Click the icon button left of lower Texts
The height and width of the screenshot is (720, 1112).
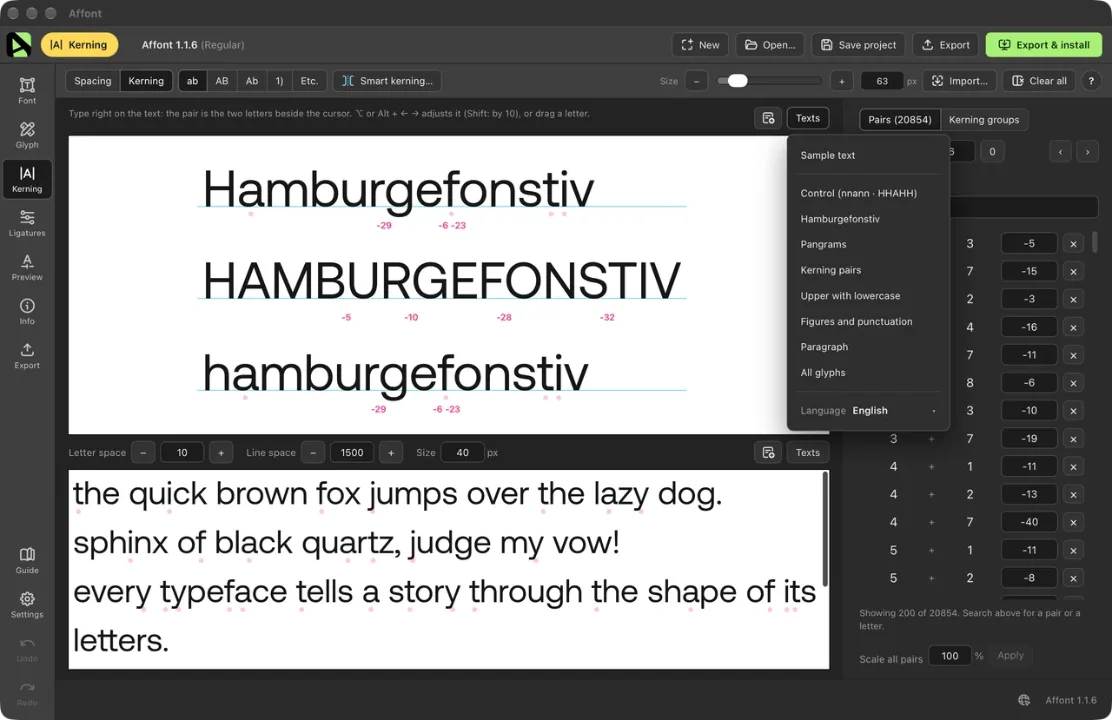coord(768,453)
